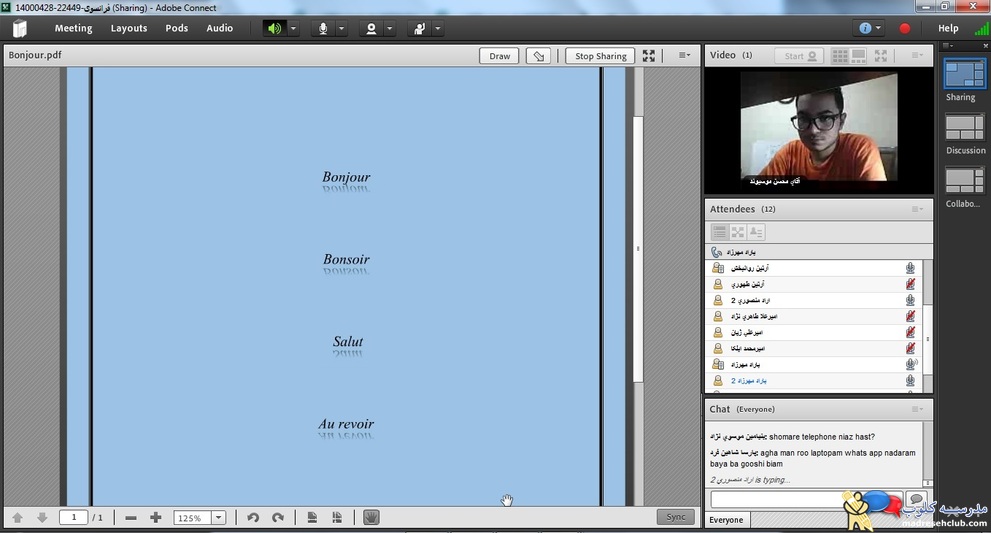Open the status options dropdown arrow

[x=437, y=28]
